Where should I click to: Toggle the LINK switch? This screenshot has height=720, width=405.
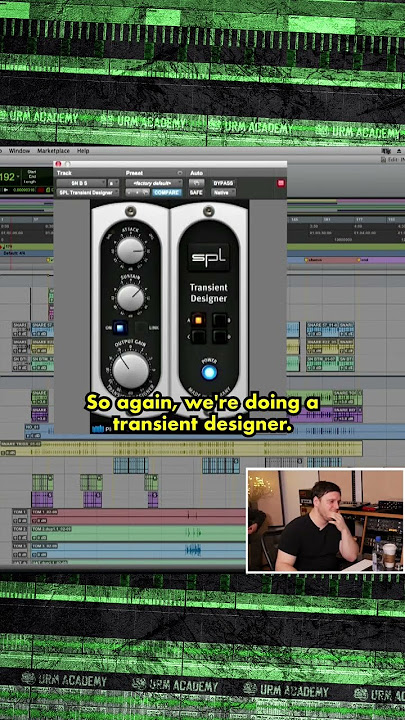[141, 328]
